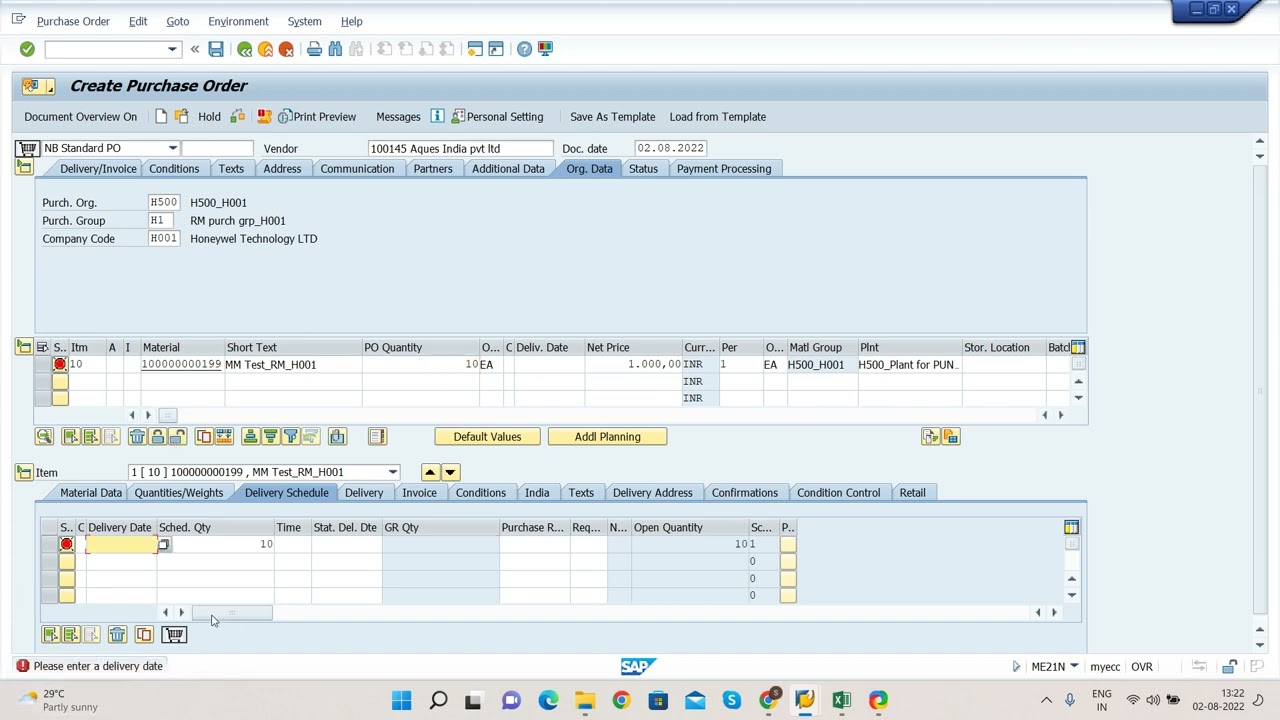Collapse the item overview section toggle
Screen dimensions: 1280x720
[x=23, y=347]
